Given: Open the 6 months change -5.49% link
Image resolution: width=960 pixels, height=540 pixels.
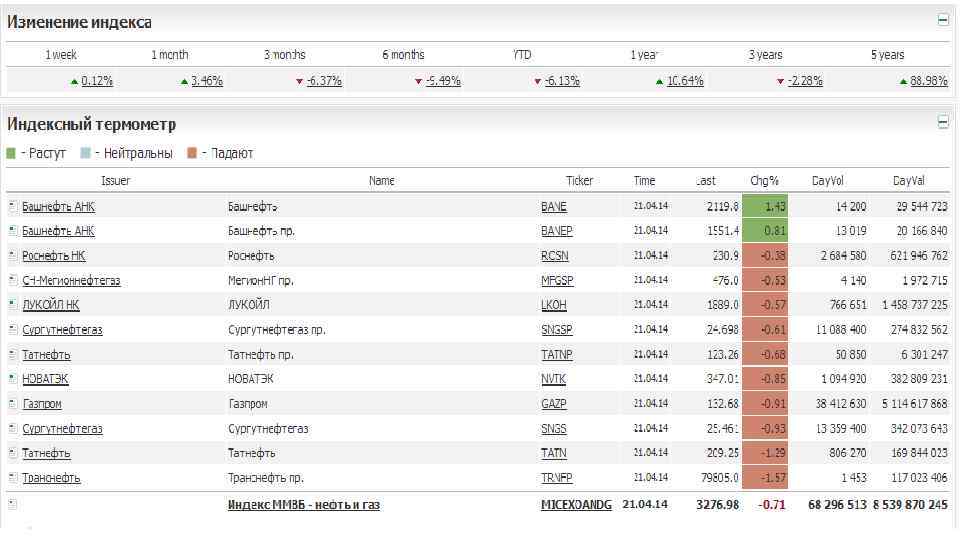Looking at the screenshot, I should click(x=443, y=81).
